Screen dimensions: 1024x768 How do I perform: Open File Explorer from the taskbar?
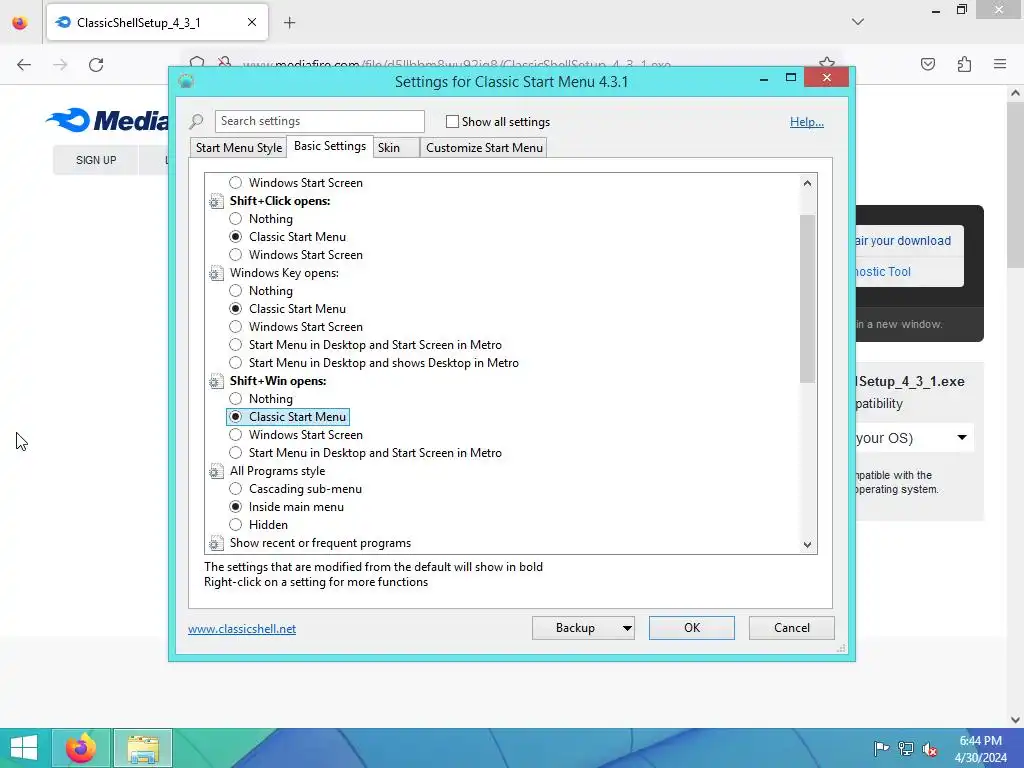tap(143, 748)
